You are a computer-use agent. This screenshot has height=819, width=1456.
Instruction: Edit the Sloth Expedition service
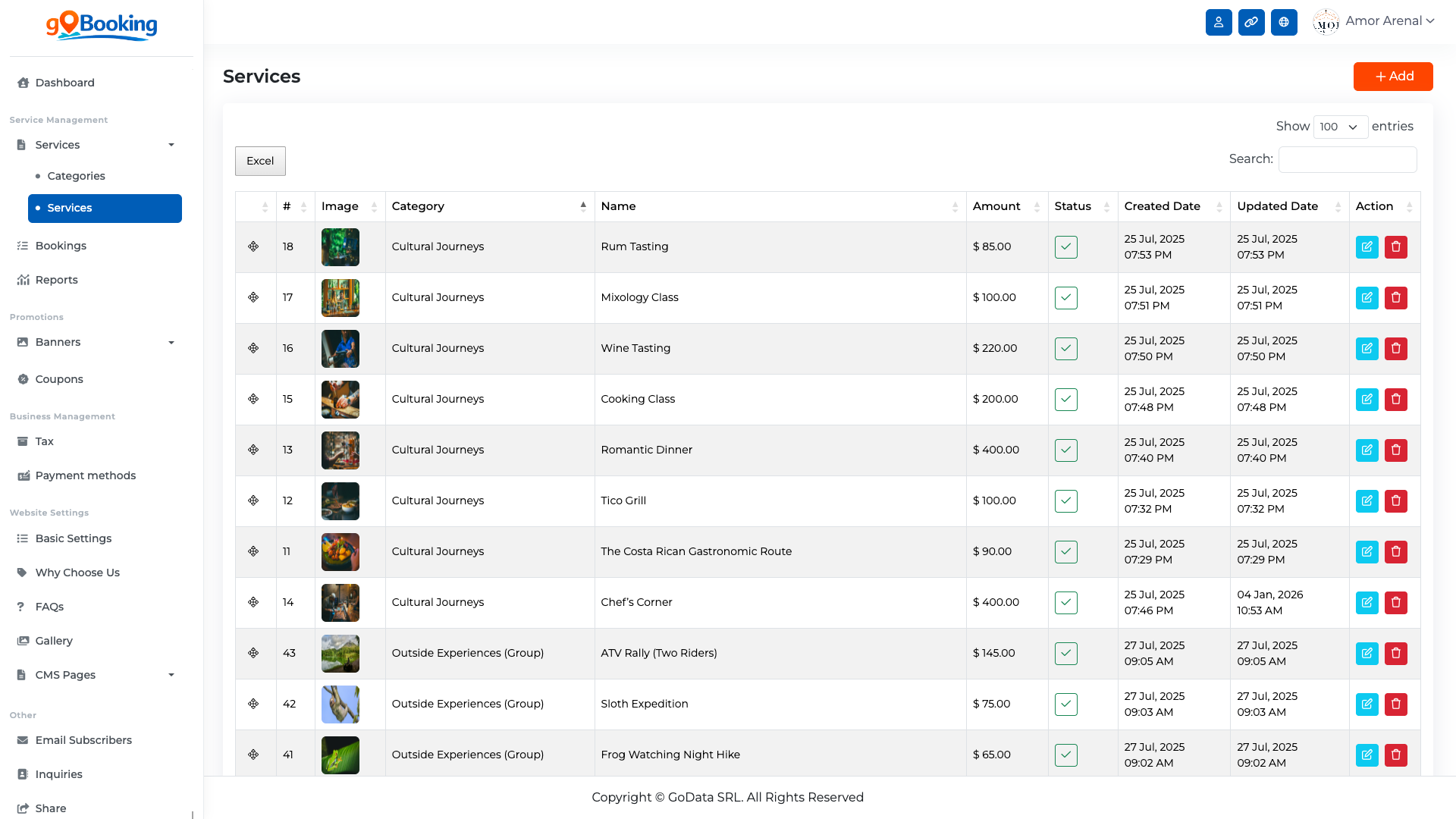[1367, 704]
